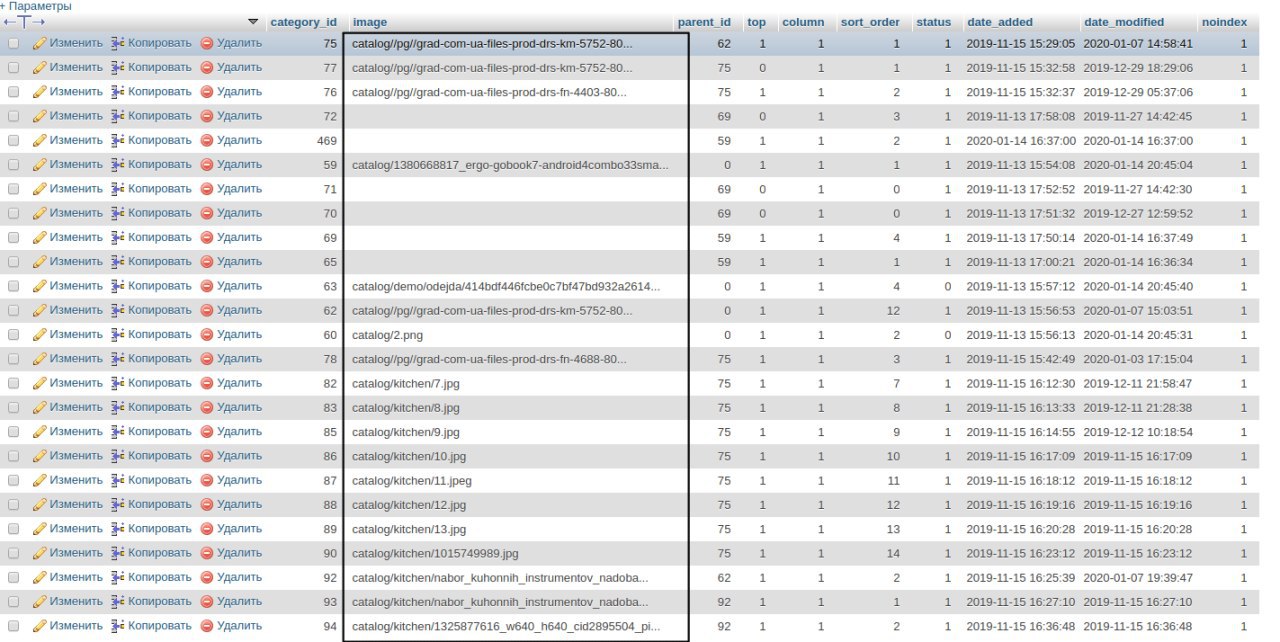The height and width of the screenshot is (642, 1280).
Task: Sort by the date_added column header
Action: 1000,22
